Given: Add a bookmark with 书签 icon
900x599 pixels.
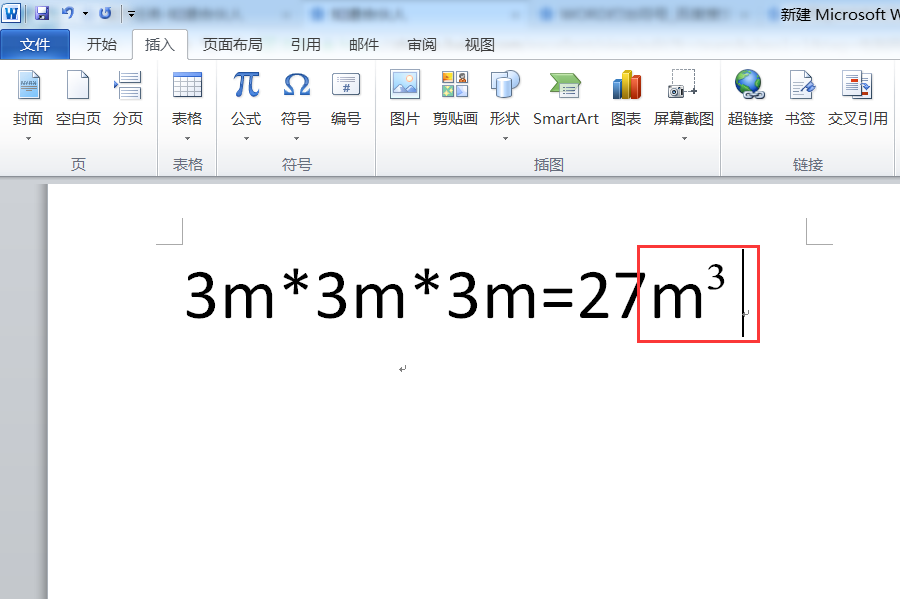Looking at the screenshot, I should point(801,84).
